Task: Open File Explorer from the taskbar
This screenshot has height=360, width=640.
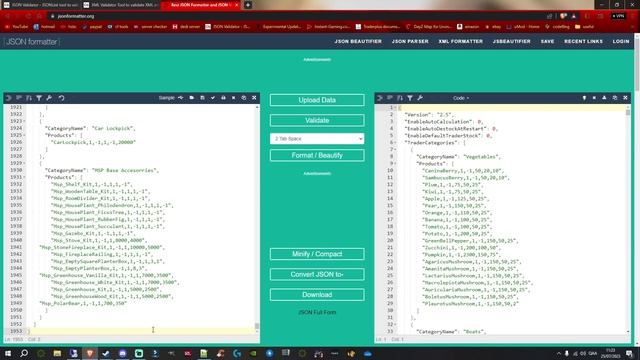Action: (57, 353)
